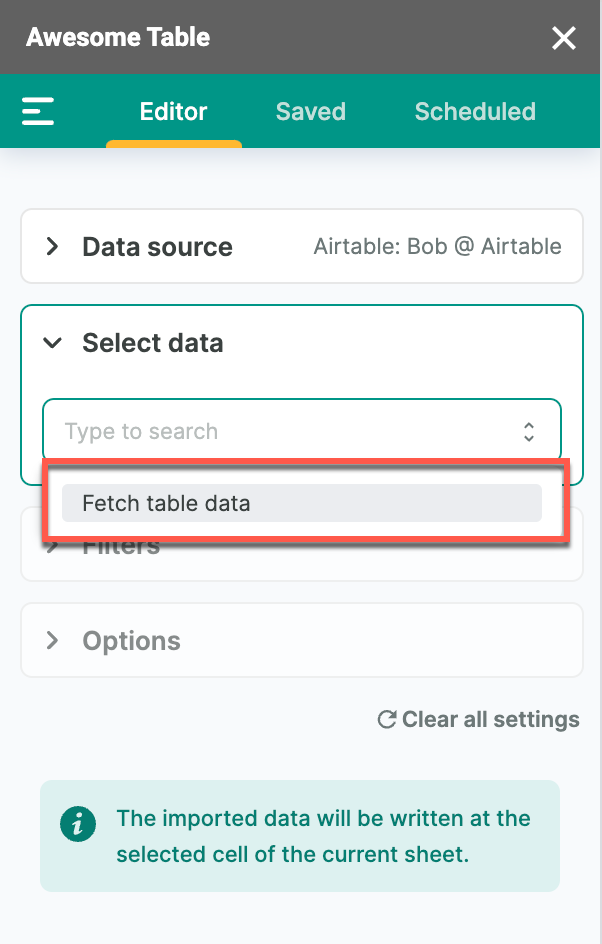
Task: Click the Options heading text
Action: point(131,641)
